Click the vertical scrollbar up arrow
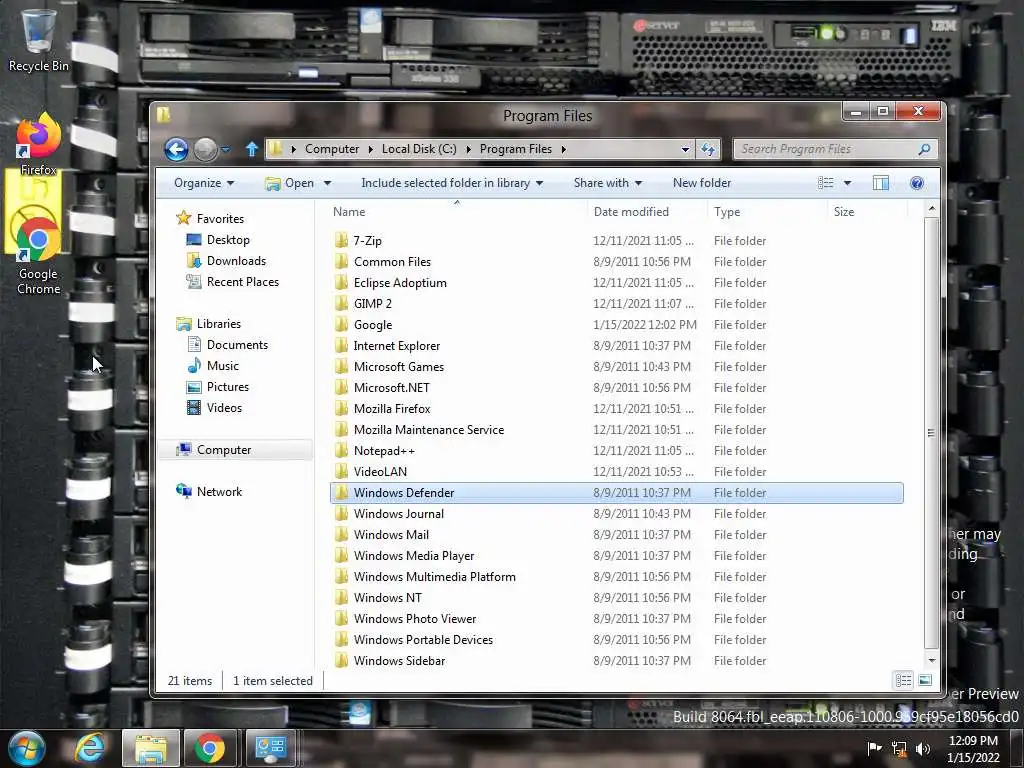Viewport: 1024px width, 768px height. [x=932, y=209]
